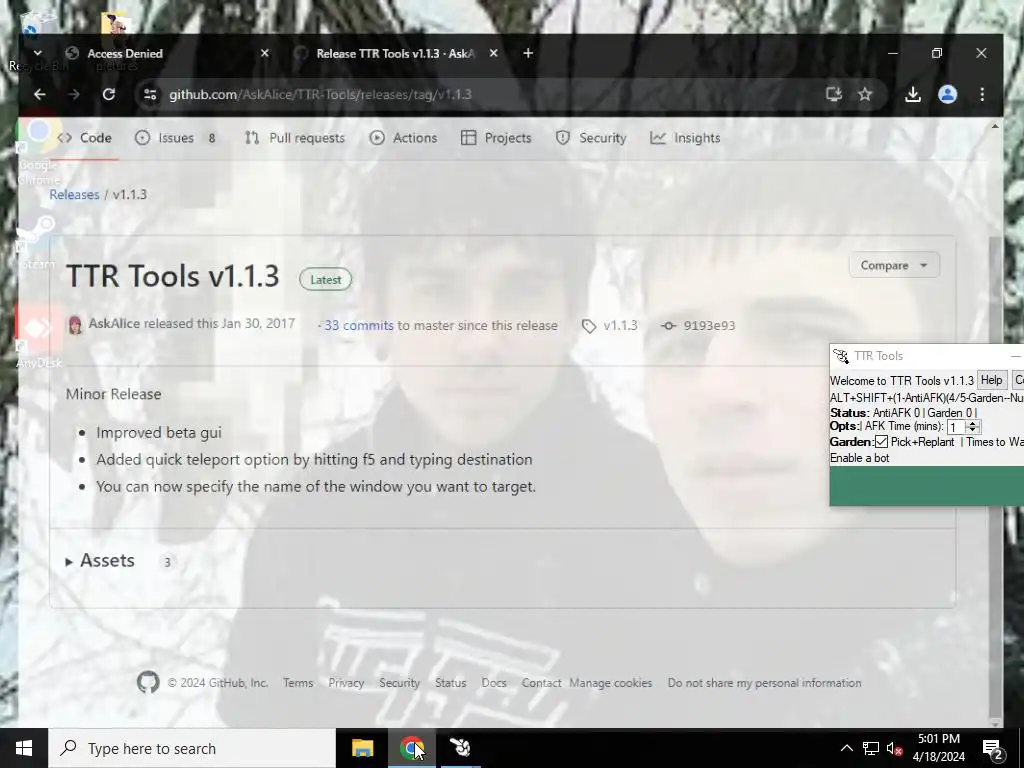Click AFK Time minutes input field

[957, 427]
